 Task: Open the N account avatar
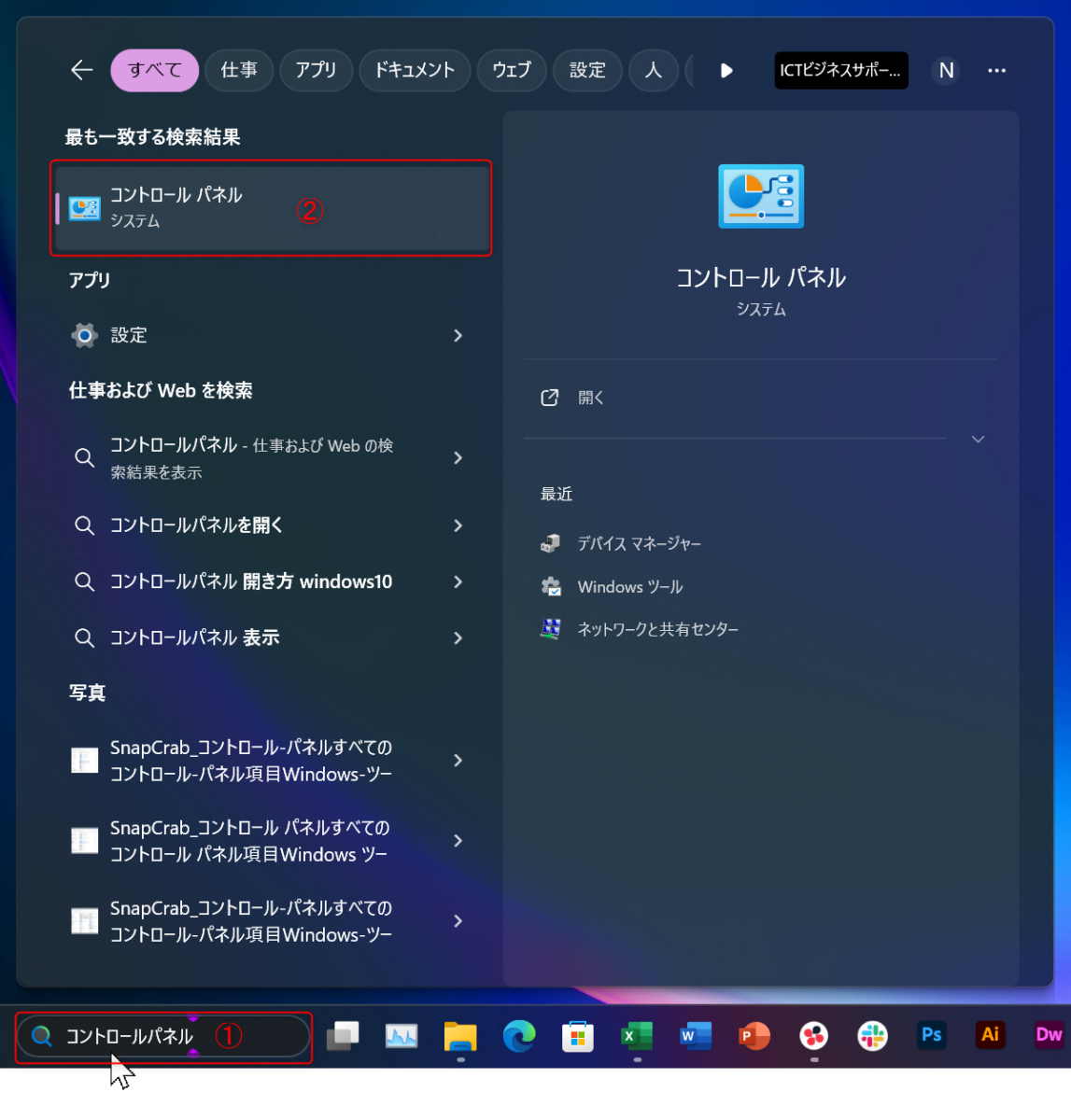tap(946, 70)
